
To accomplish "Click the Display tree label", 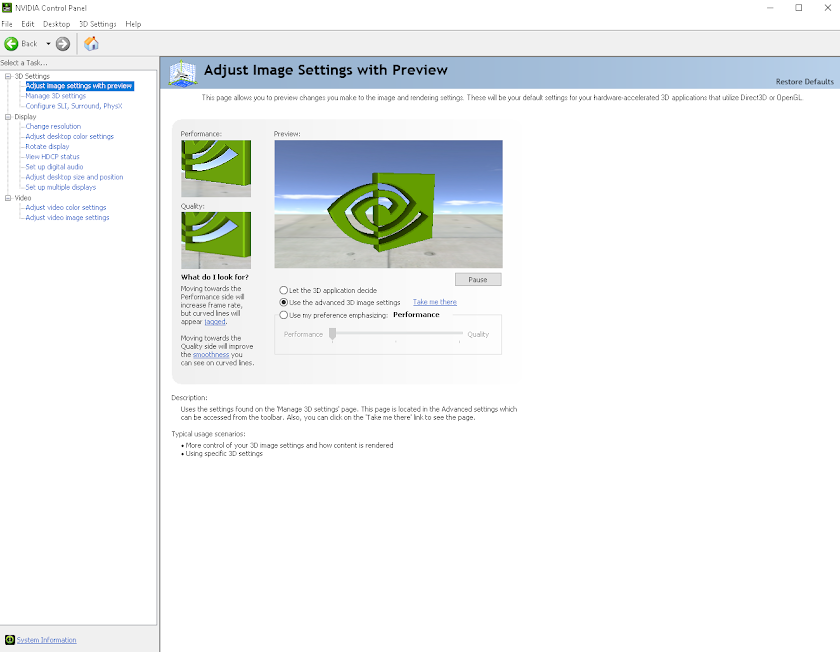I will pos(25,116).
